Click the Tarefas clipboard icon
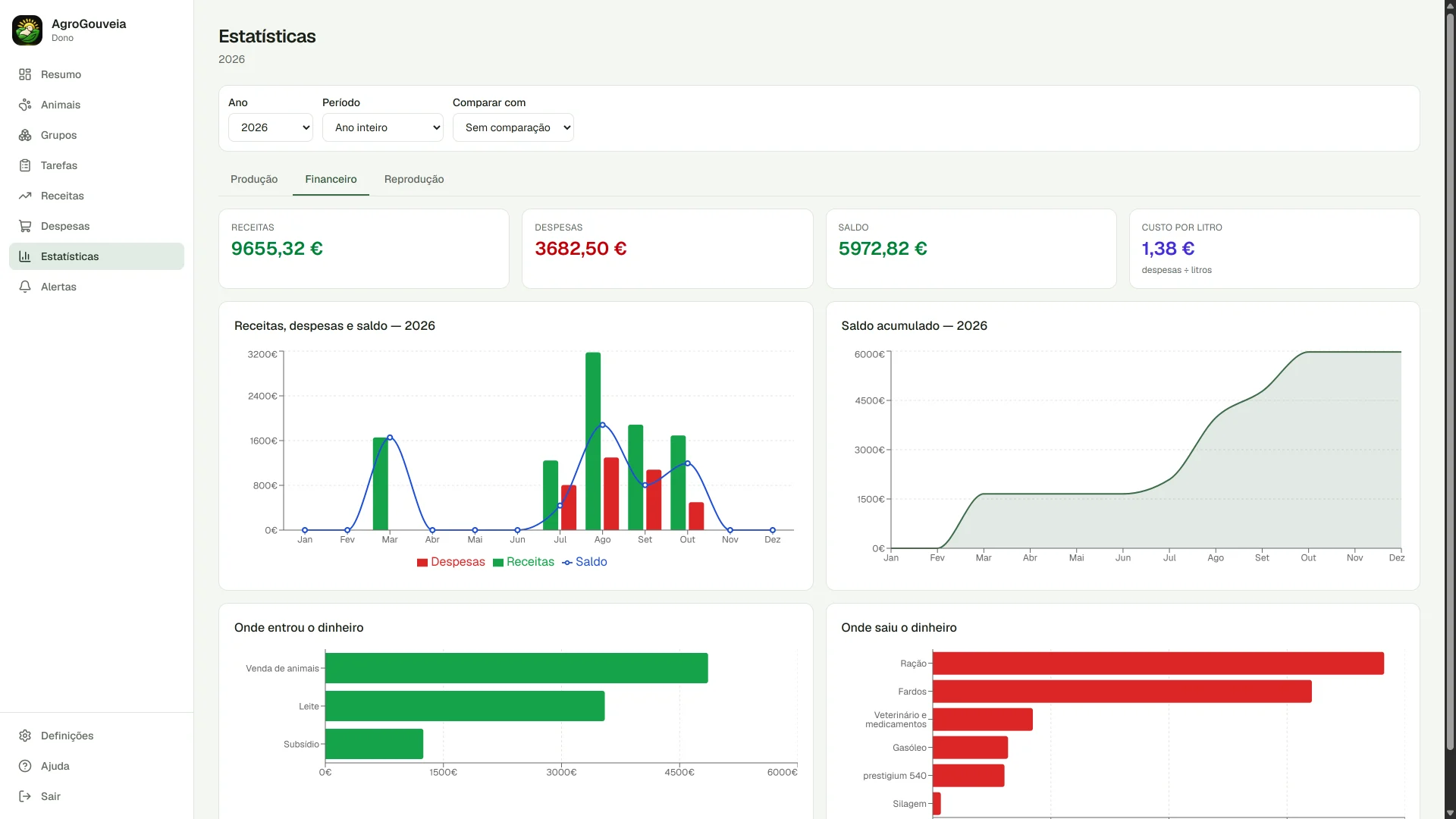 pos(25,165)
